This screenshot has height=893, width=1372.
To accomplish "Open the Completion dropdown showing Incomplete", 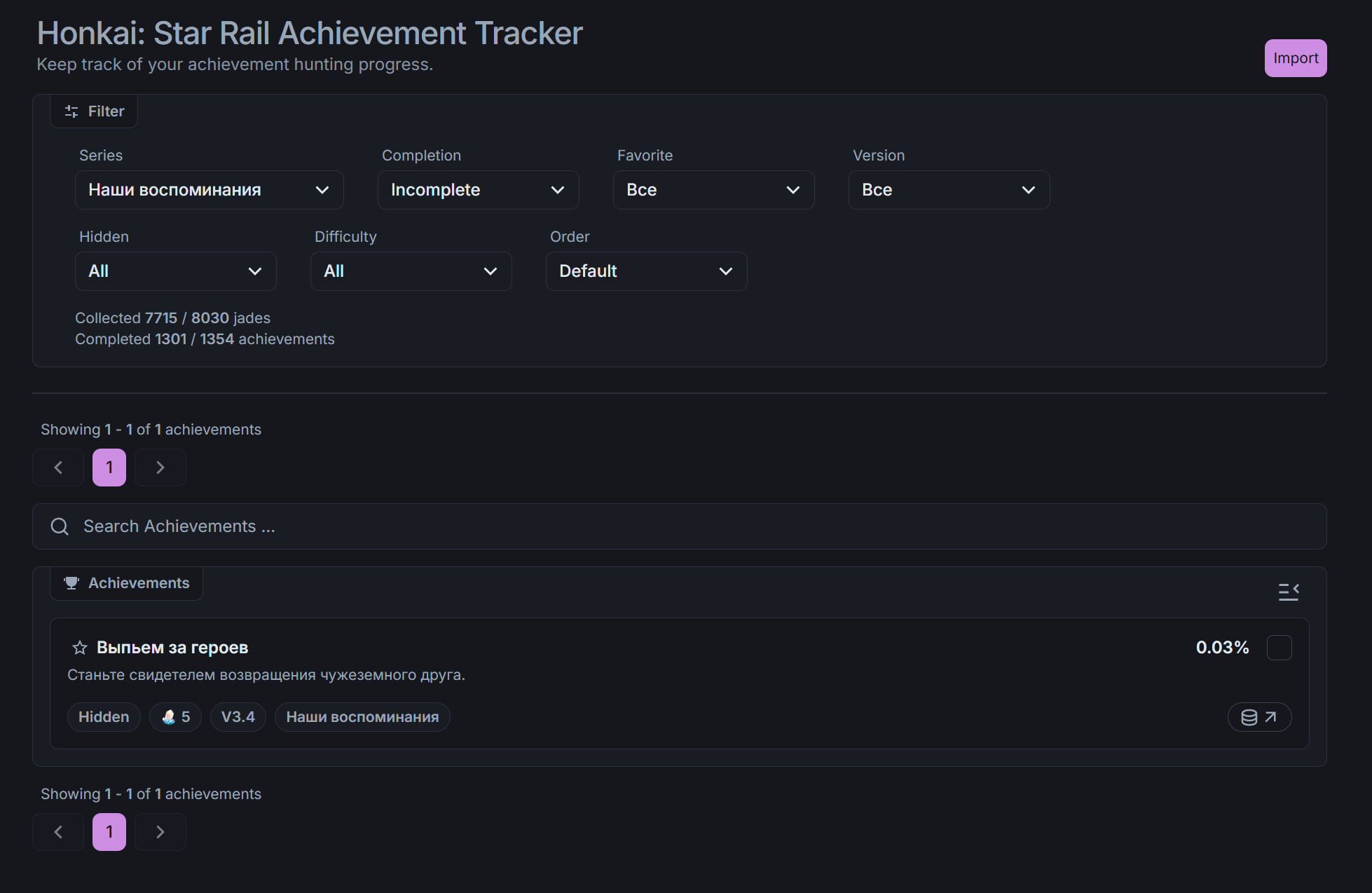I will pyautogui.click(x=478, y=190).
